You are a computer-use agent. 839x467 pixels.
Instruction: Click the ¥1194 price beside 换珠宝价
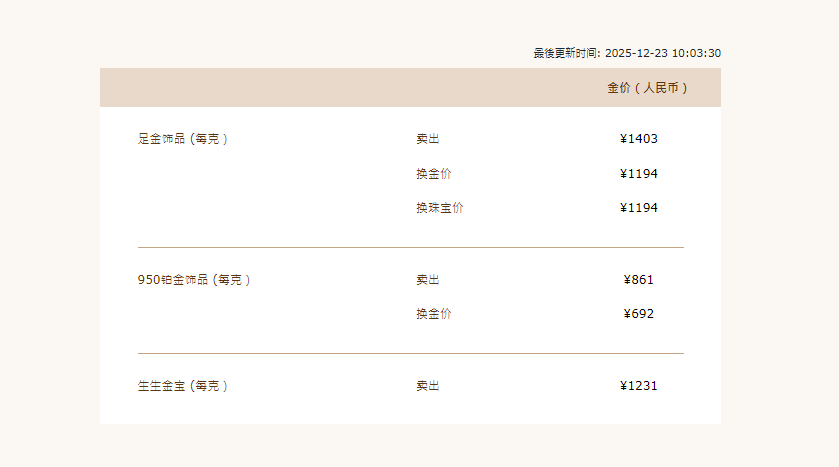pos(638,208)
